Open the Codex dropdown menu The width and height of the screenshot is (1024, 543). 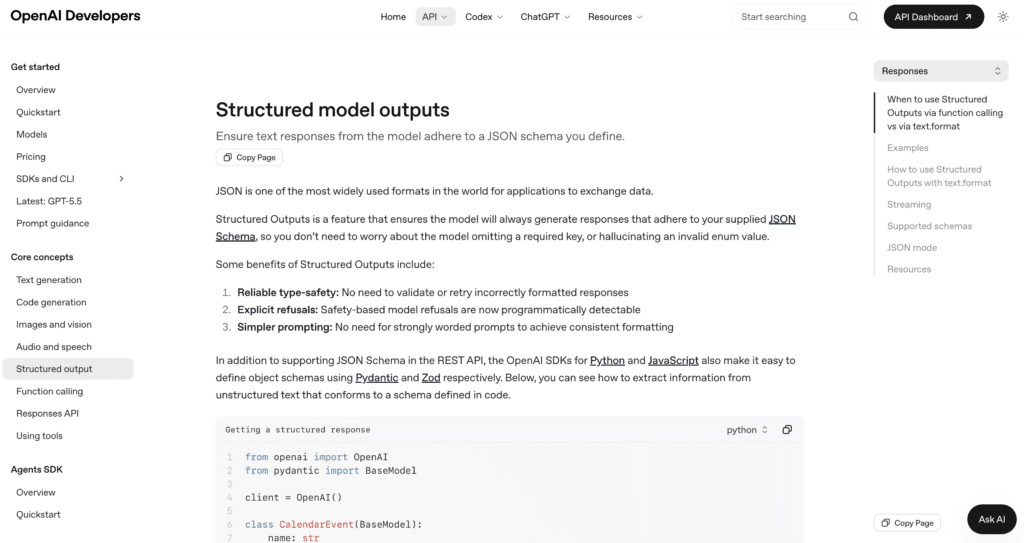tap(484, 17)
